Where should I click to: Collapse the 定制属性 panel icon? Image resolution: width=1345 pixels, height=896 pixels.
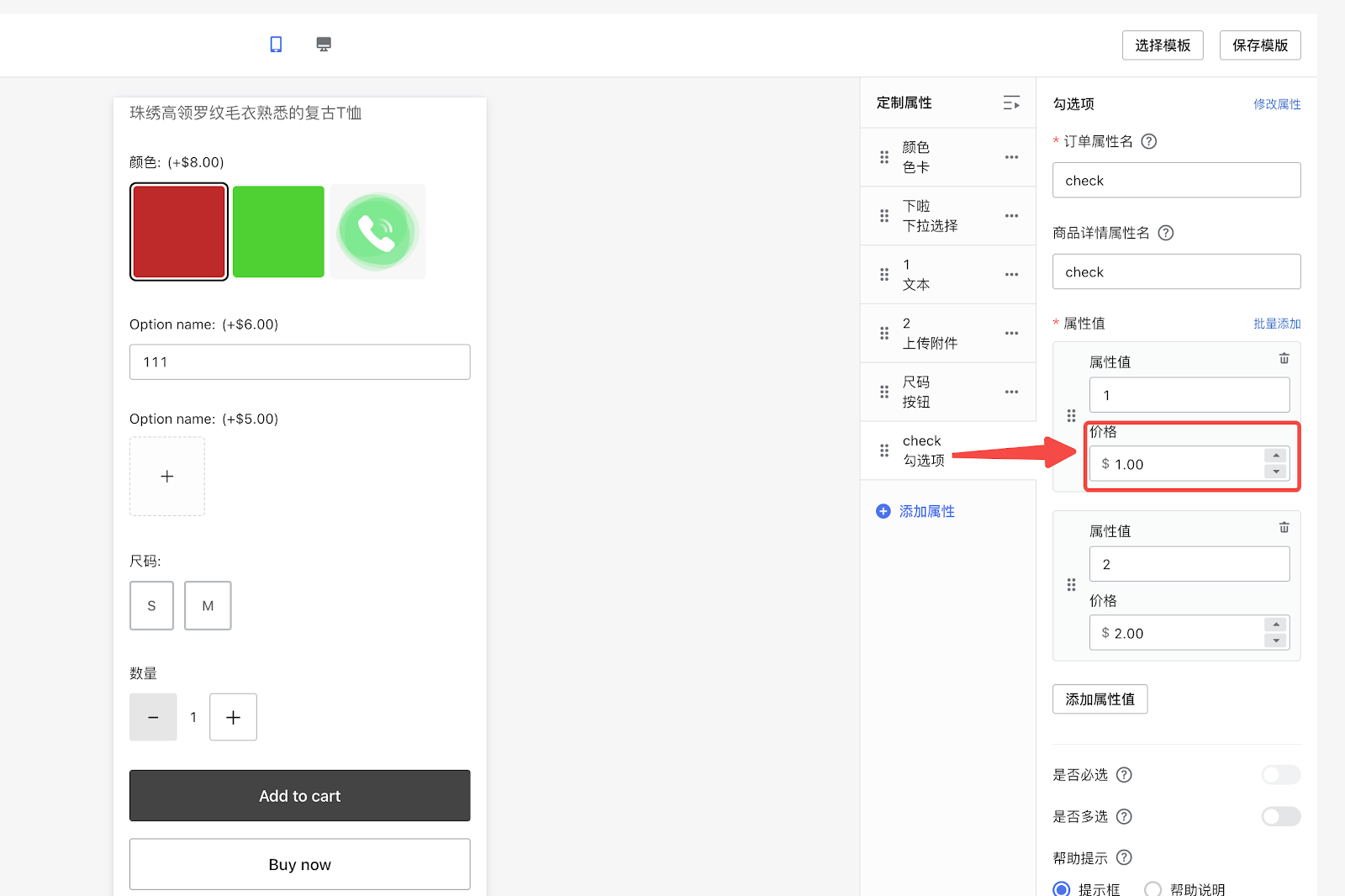pyautogui.click(x=1011, y=103)
